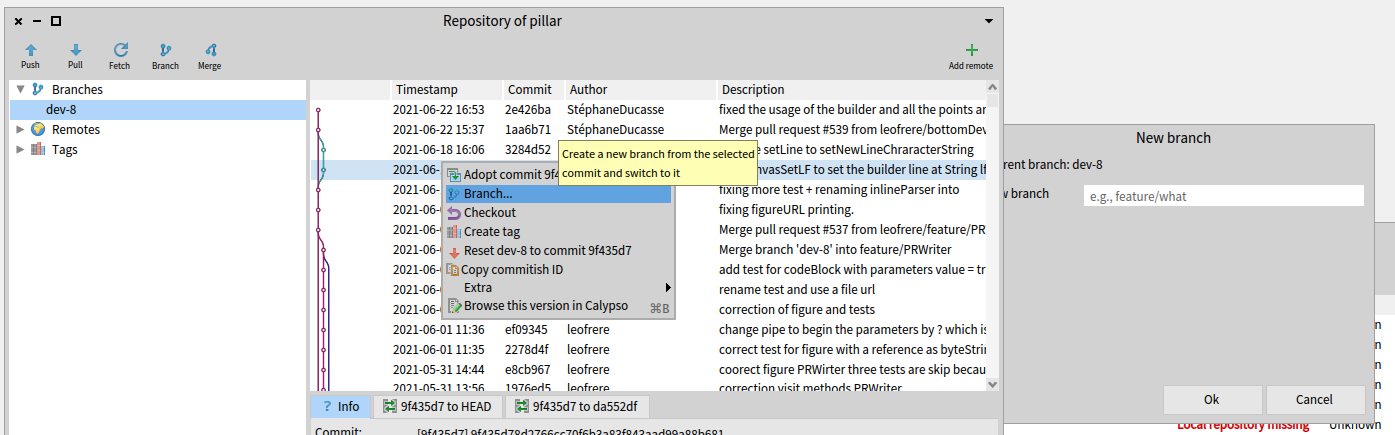Expand the Remotes tree node
The height and width of the screenshot is (435, 1395).
coord(20,130)
